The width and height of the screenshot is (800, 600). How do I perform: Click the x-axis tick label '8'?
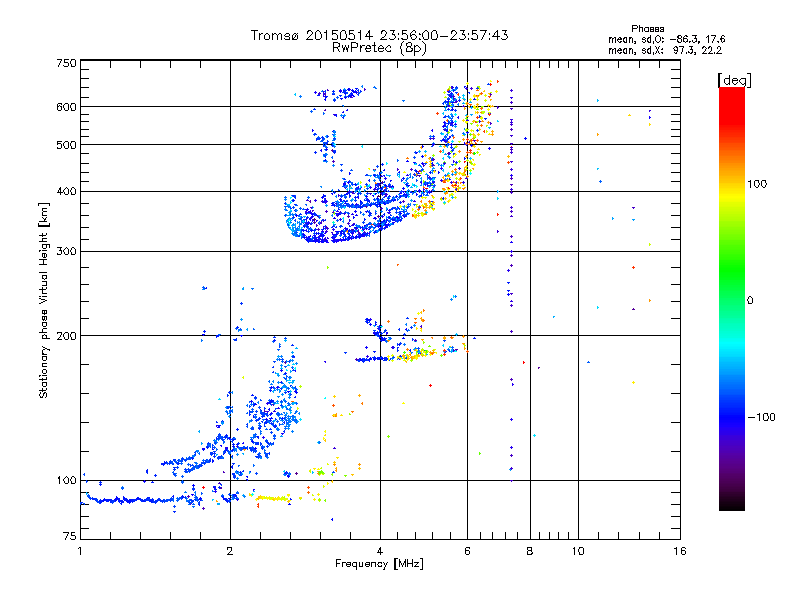530,551
